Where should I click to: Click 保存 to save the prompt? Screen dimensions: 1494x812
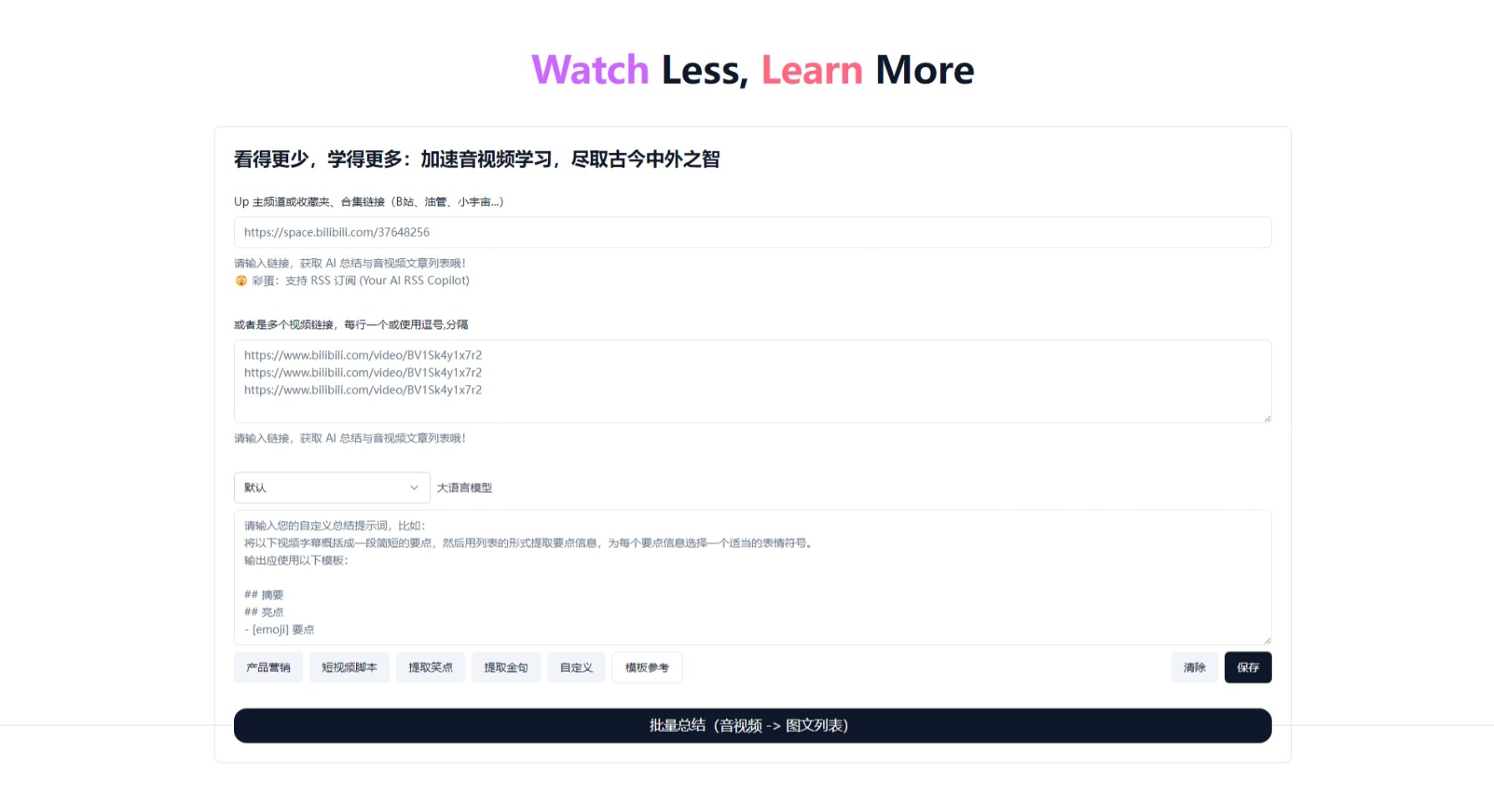(1248, 667)
